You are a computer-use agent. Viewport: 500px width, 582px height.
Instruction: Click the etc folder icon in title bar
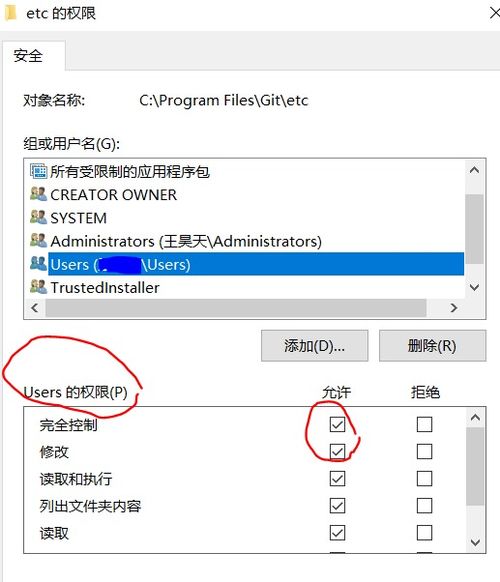click(10, 13)
